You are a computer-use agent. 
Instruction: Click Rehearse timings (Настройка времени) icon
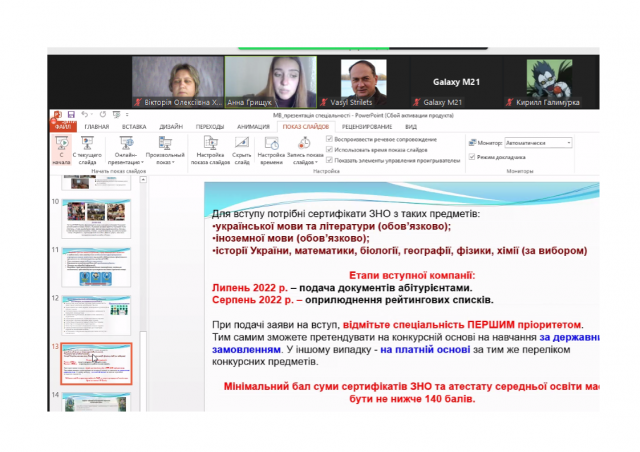tap(271, 143)
